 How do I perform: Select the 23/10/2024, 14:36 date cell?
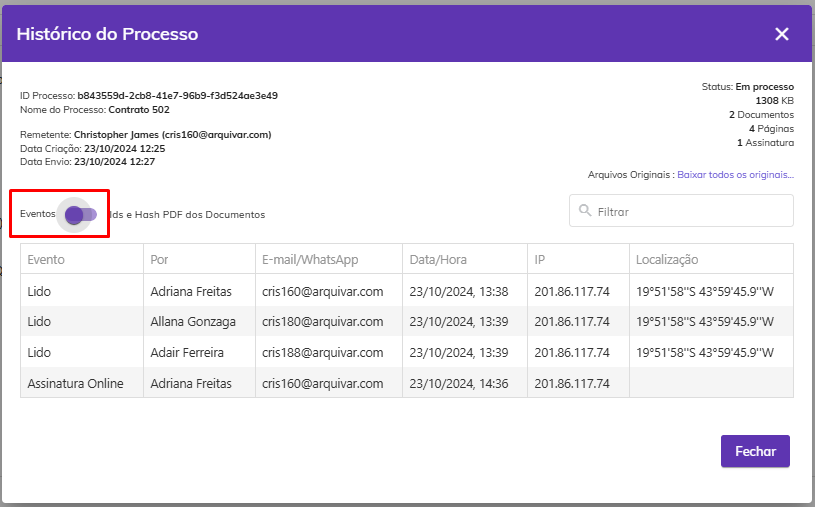tap(465, 383)
